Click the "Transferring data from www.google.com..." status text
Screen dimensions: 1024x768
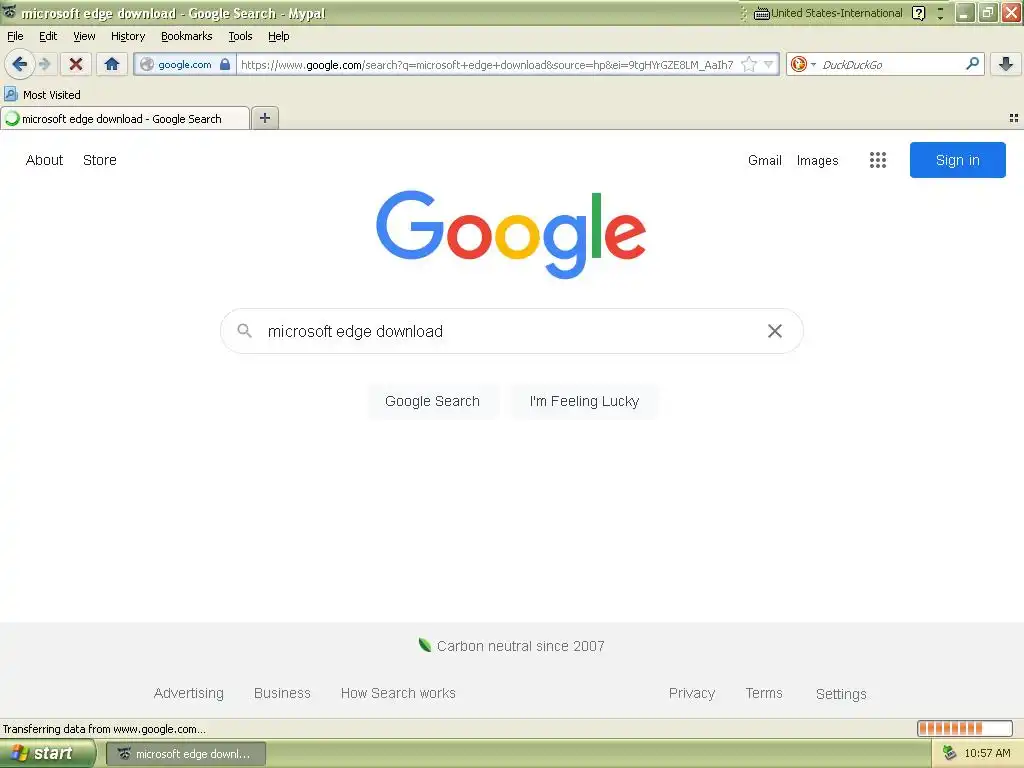click(104, 729)
